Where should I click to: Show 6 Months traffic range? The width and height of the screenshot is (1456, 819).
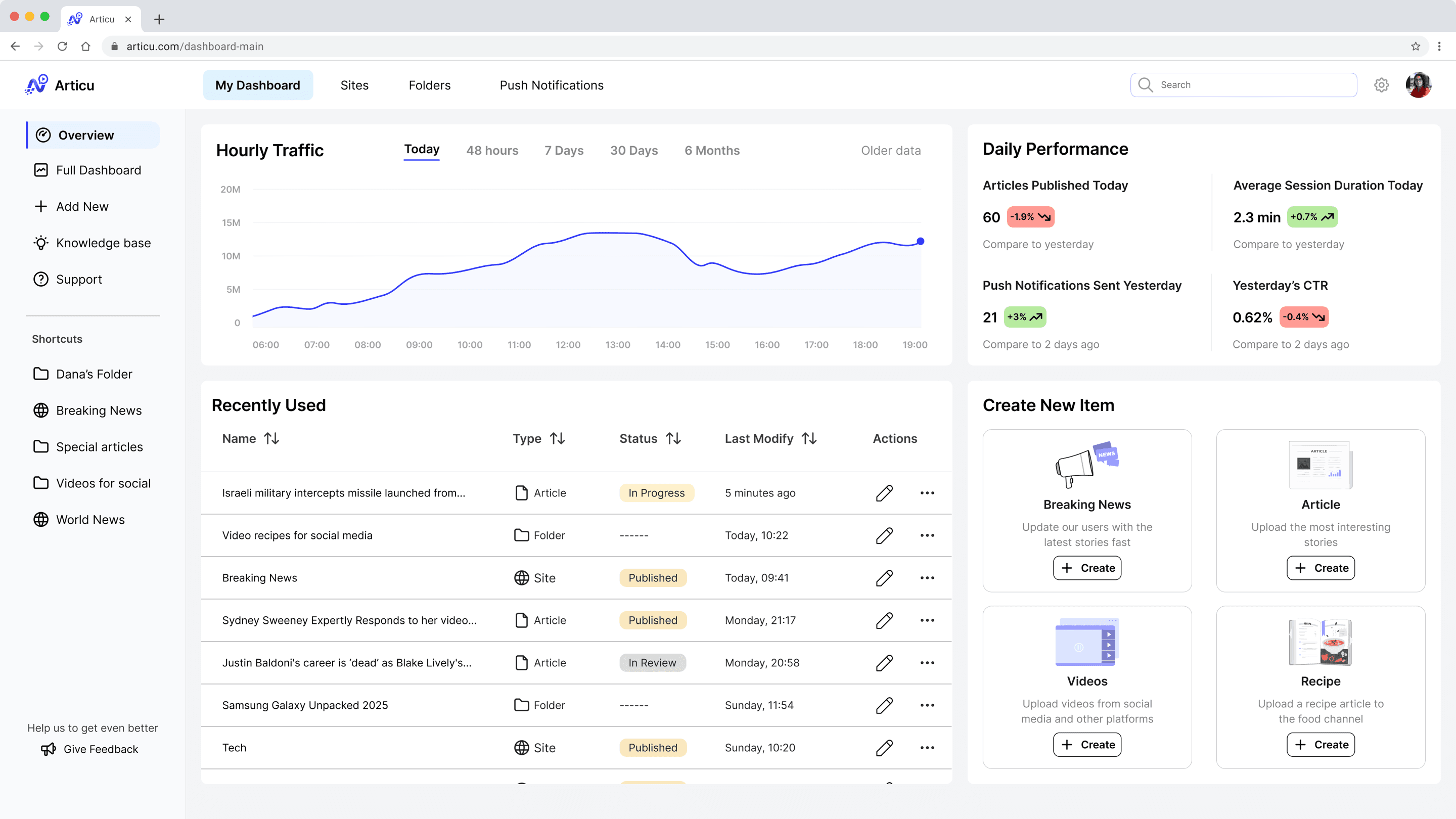click(x=712, y=150)
